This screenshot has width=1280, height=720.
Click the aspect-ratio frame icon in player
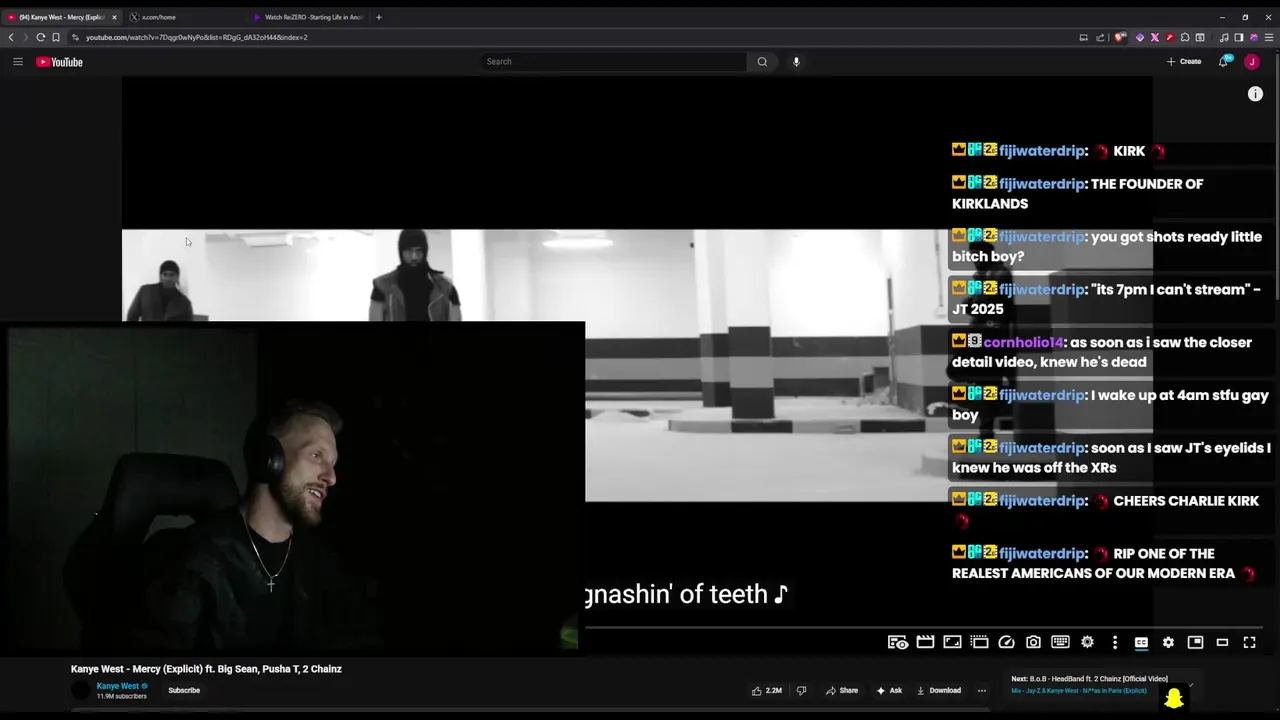[952, 642]
